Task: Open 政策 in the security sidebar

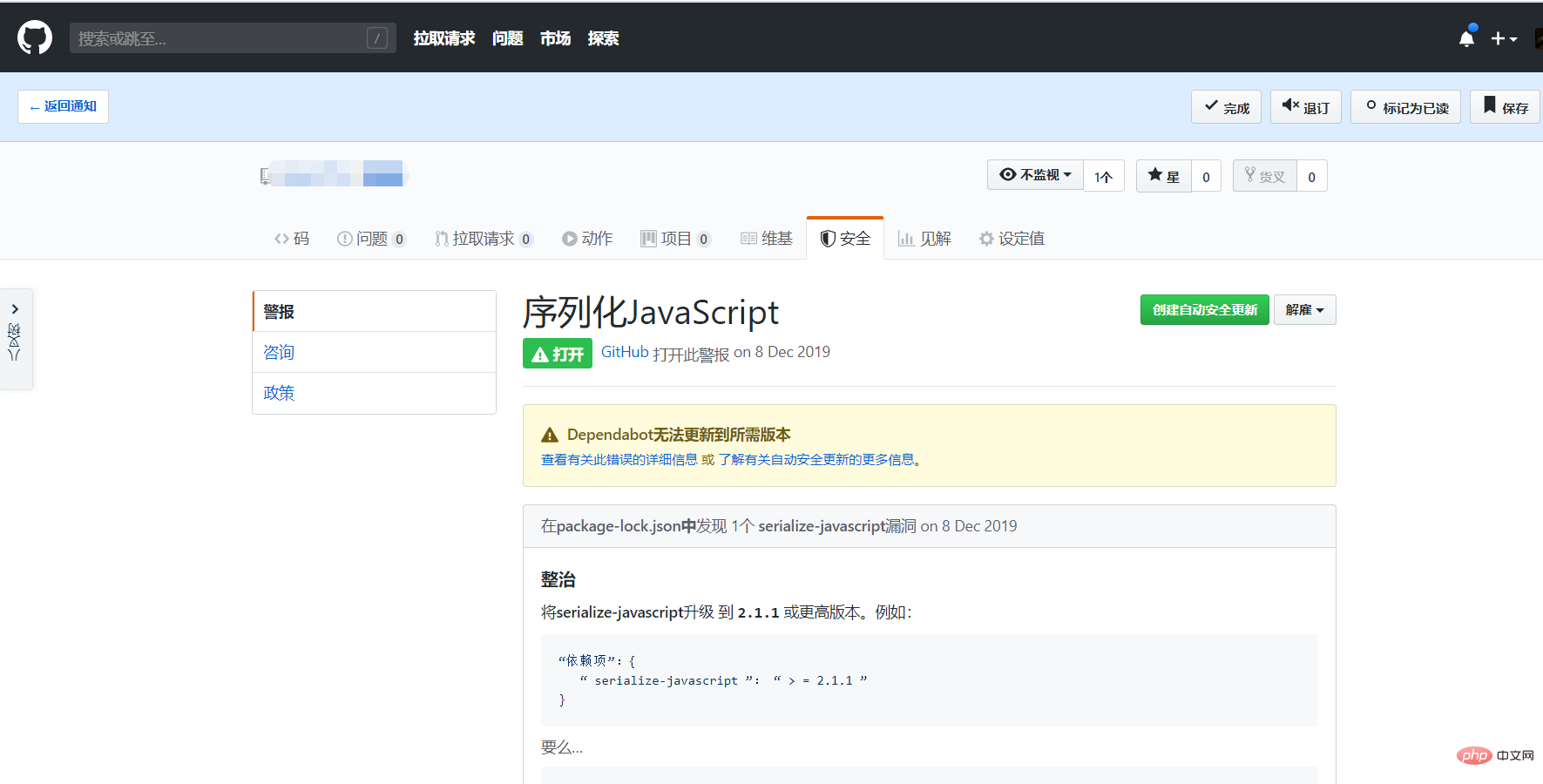Action: [x=375, y=393]
